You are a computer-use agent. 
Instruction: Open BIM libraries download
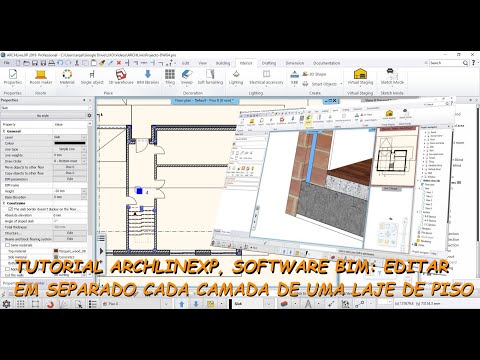tap(148, 77)
